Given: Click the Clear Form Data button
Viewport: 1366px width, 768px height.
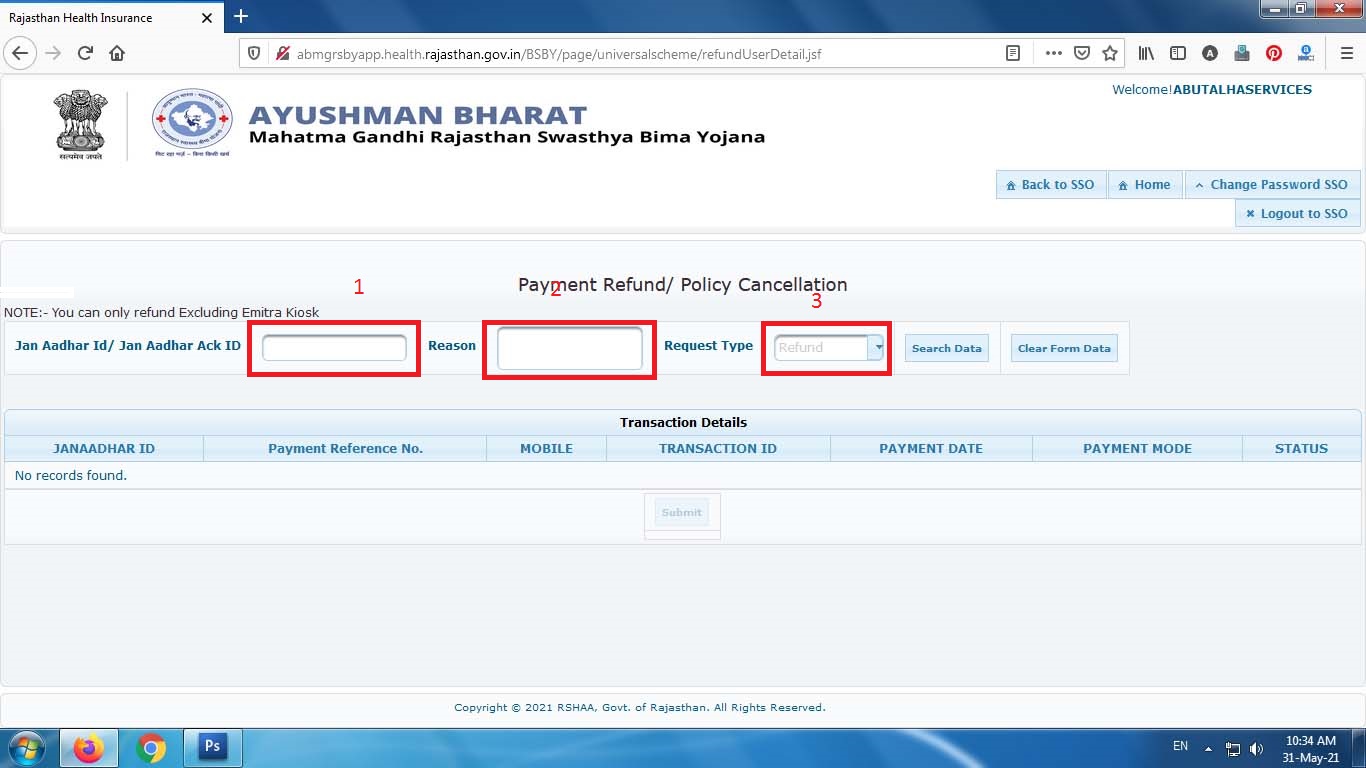Looking at the screenshot, I should pyautogui.click(x=1064, y=348).
